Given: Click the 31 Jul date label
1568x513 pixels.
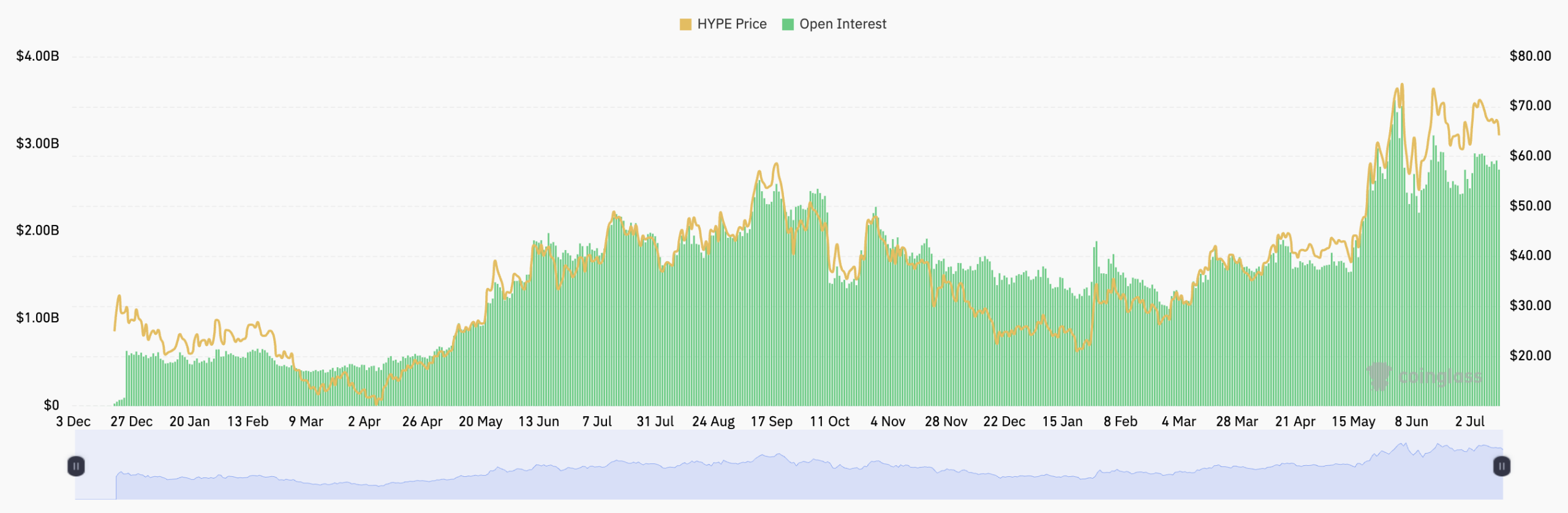Looking at the screenshot, I should [655, 422].
